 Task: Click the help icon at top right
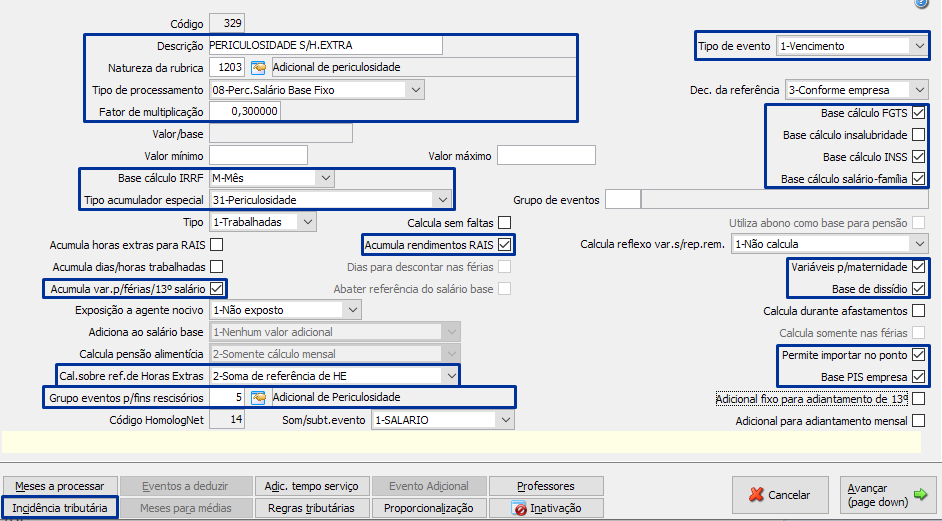tap(921, 4)
